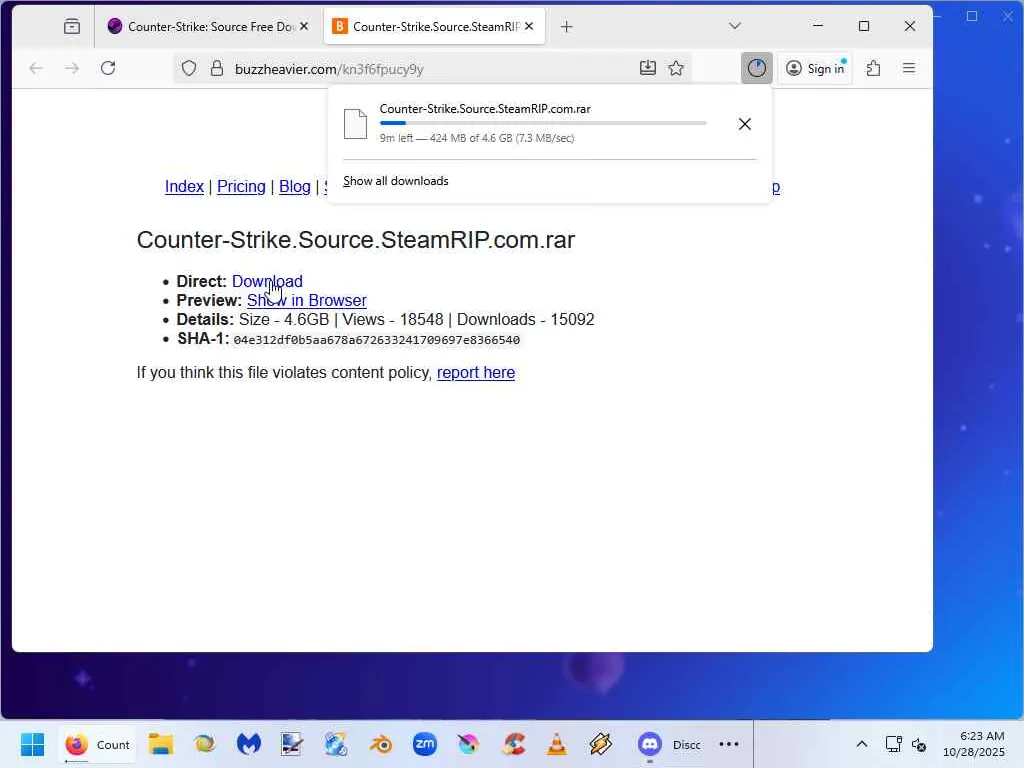The image size is (1024, 768).
Task: Open File Explorer from taskbar
Action: (161, 744)
